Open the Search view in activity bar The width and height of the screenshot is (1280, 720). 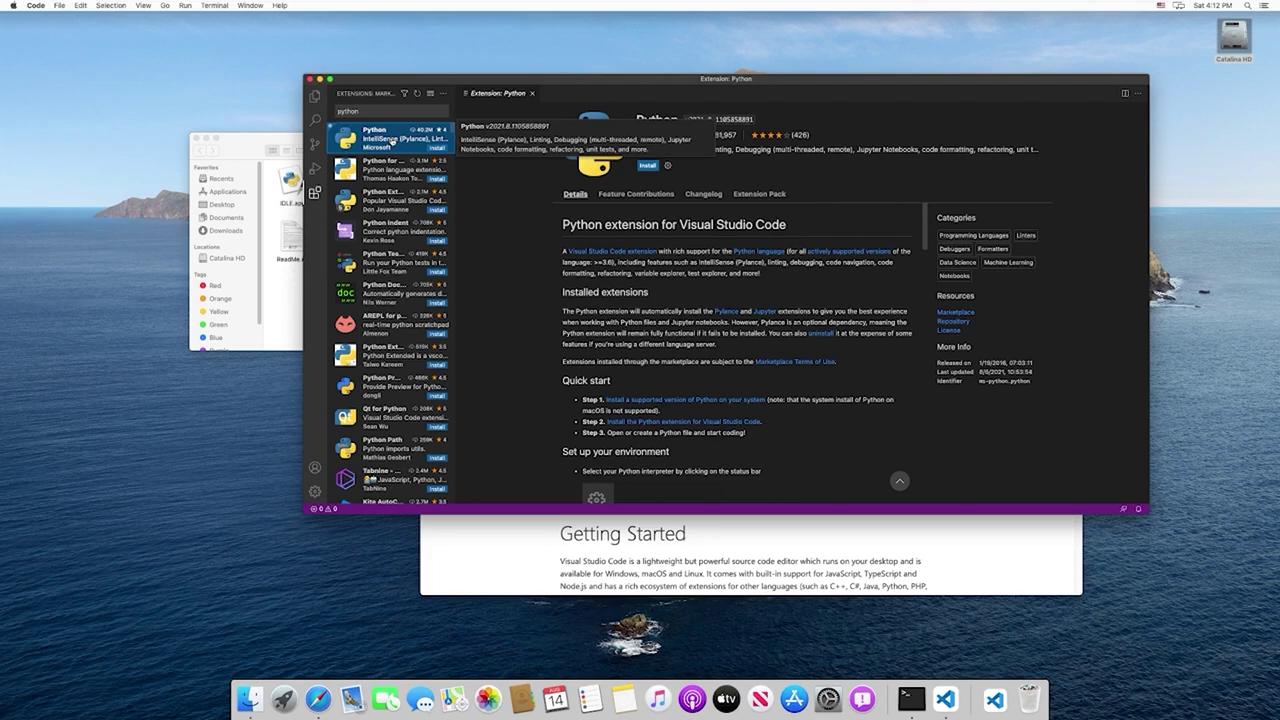click(x=315, y=120)
